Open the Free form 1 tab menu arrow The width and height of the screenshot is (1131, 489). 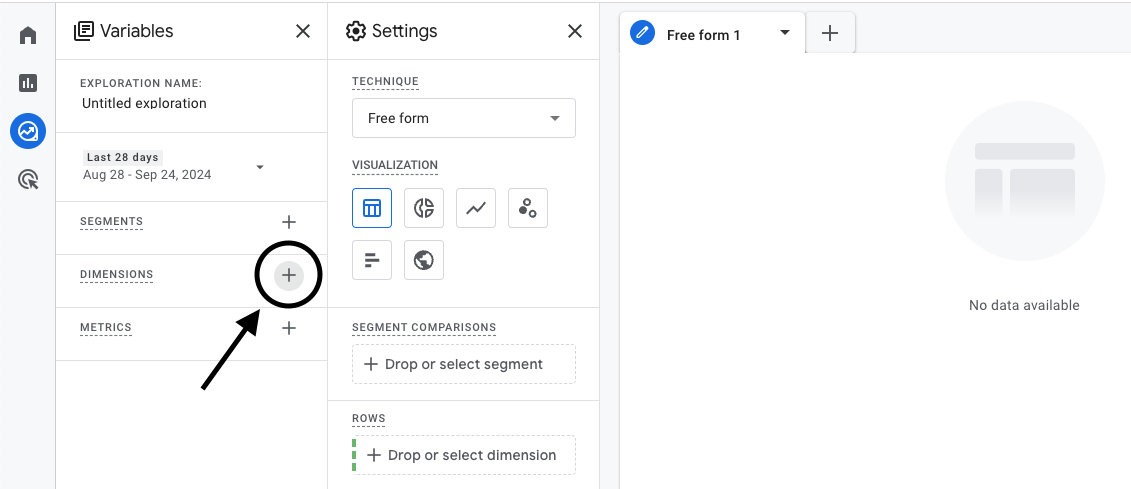785,33
